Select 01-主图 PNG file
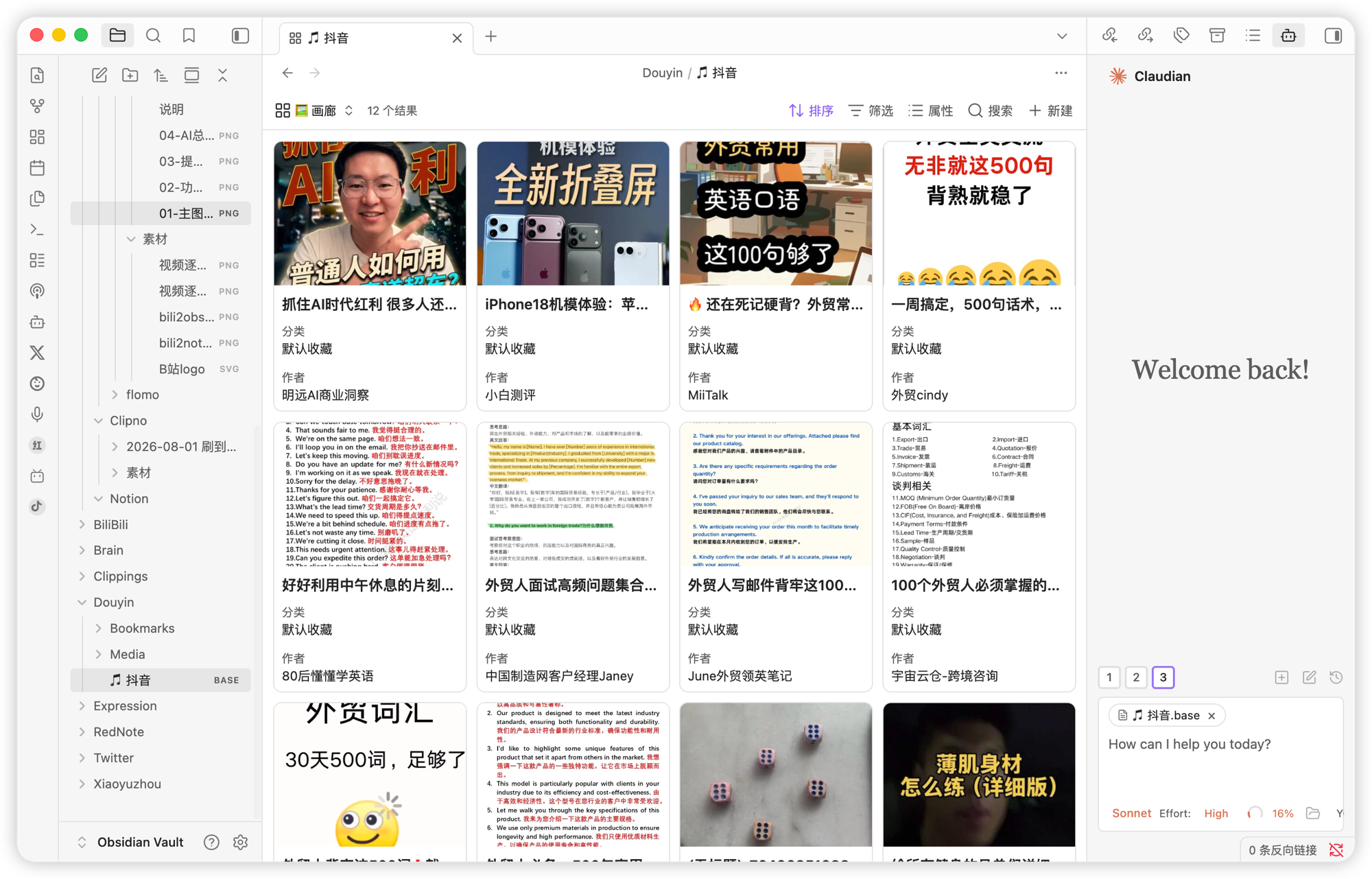 pos(161,213)
